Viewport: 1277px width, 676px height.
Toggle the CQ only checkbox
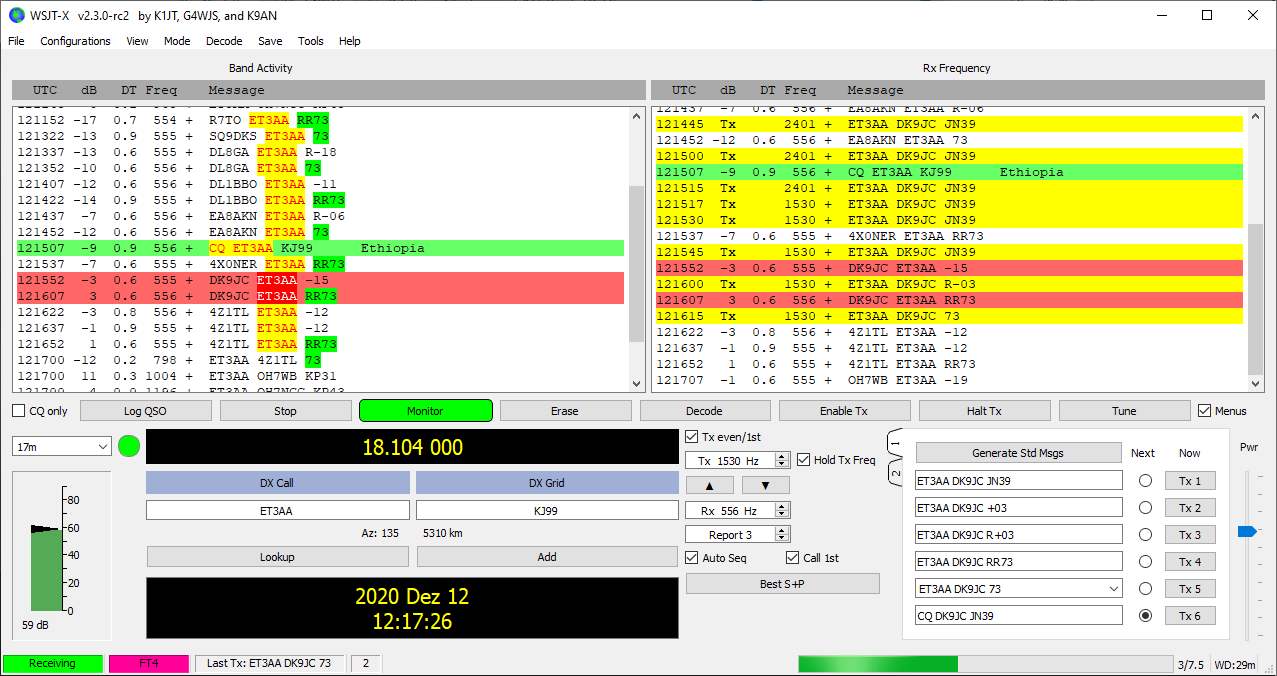tap(19, 411)
